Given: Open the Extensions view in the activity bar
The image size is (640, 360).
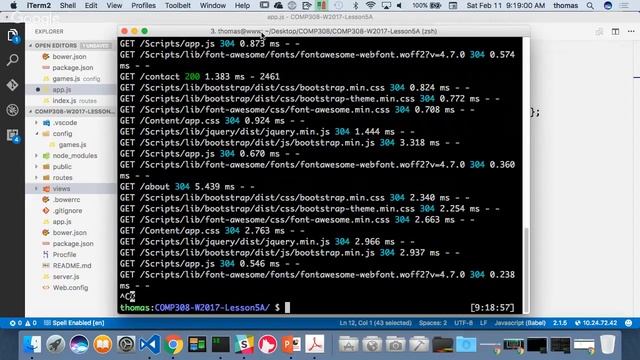Looking at the screenshot, I should click(x=13, y=135).
